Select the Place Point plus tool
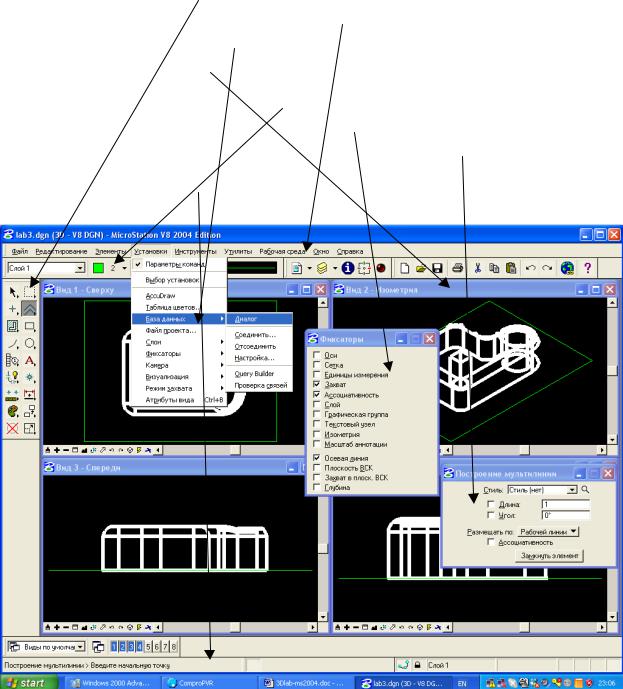Image resolution: width=623 pixels, height=689 pixels. pyautogui.click(x=13, y=309)
